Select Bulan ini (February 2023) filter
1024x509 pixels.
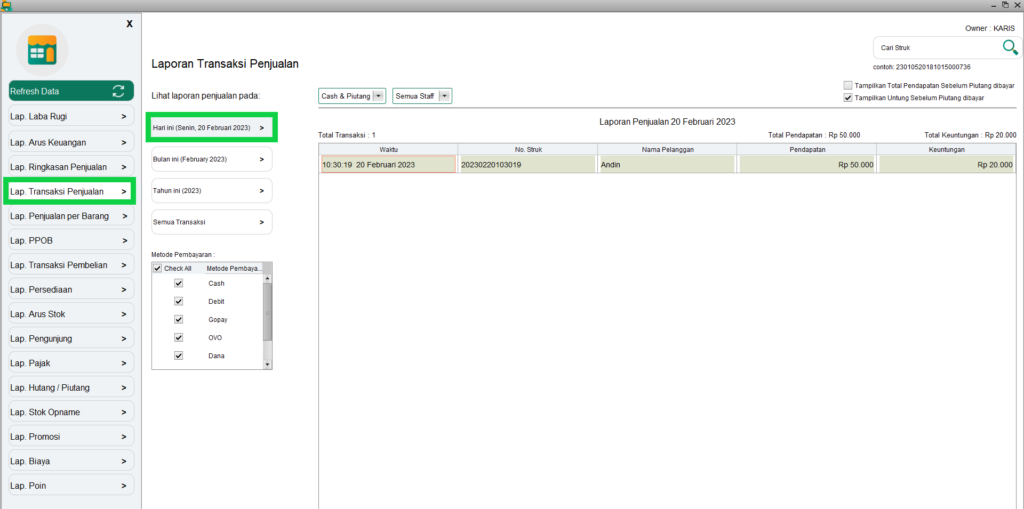click(x=211, y=159)
